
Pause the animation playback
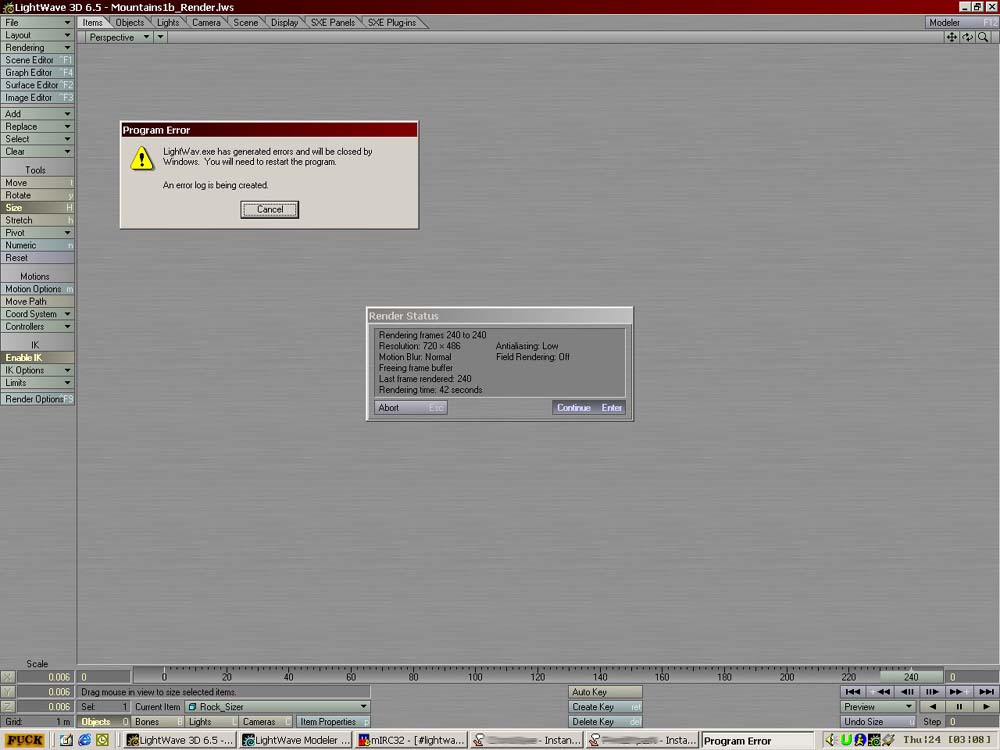click(959, 707)
